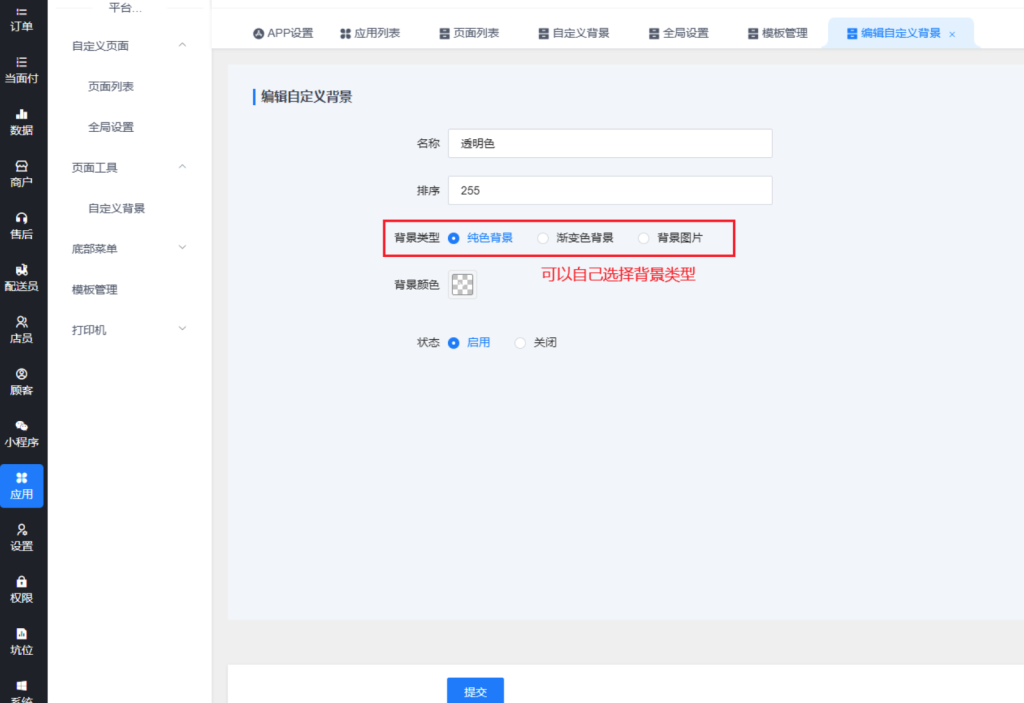Screen dimensions: 1024x703
Task: Select the 渐变色背景 radio option
Action: coord(543,238)
